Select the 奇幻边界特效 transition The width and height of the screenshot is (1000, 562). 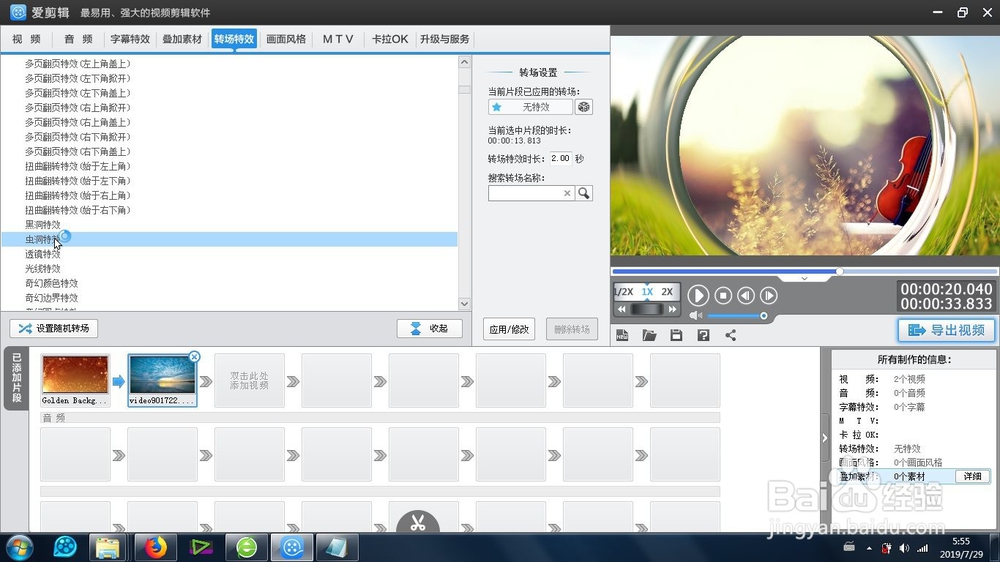click(52, 298)
